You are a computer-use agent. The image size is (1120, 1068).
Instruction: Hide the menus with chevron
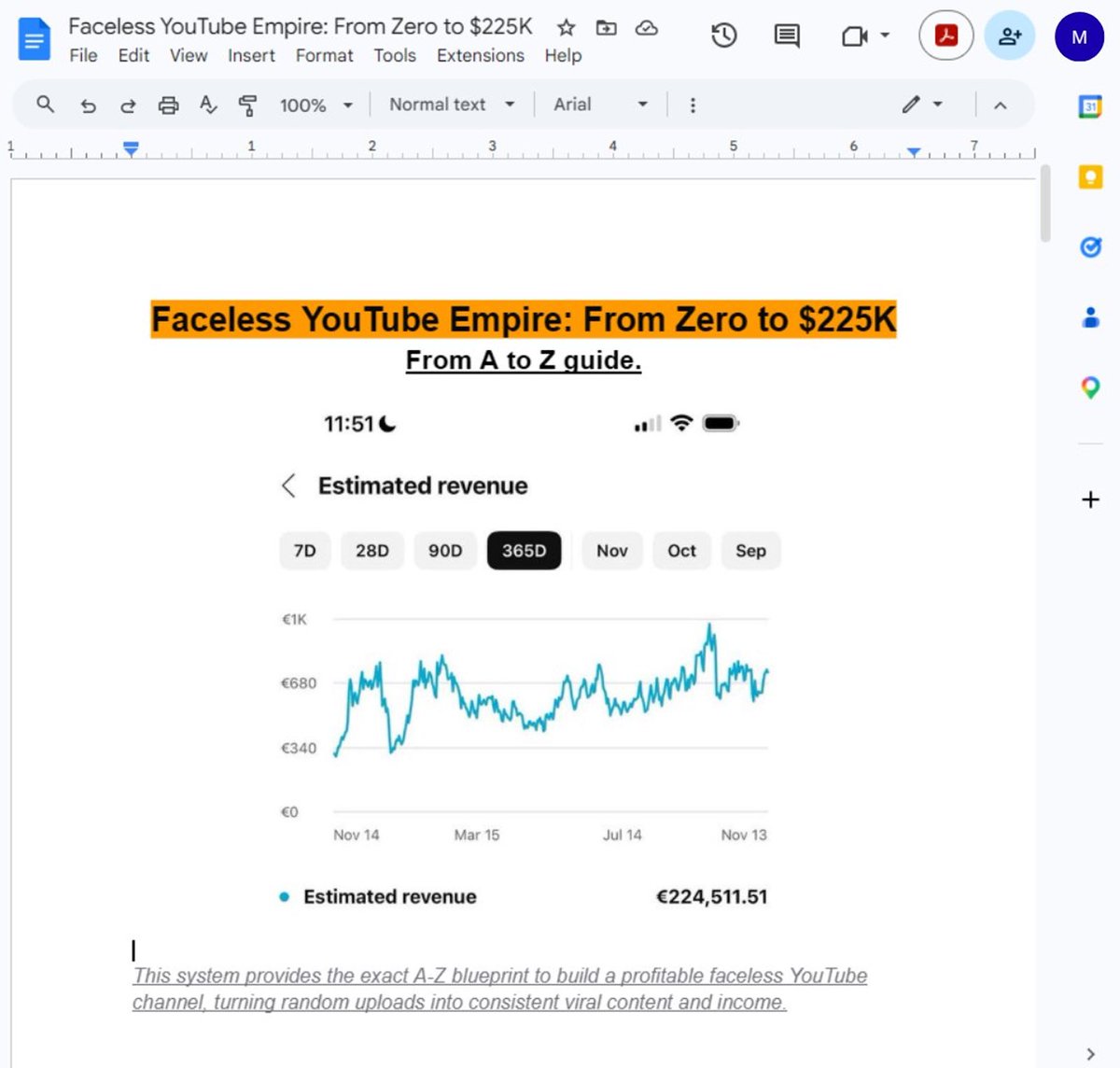1000,105
